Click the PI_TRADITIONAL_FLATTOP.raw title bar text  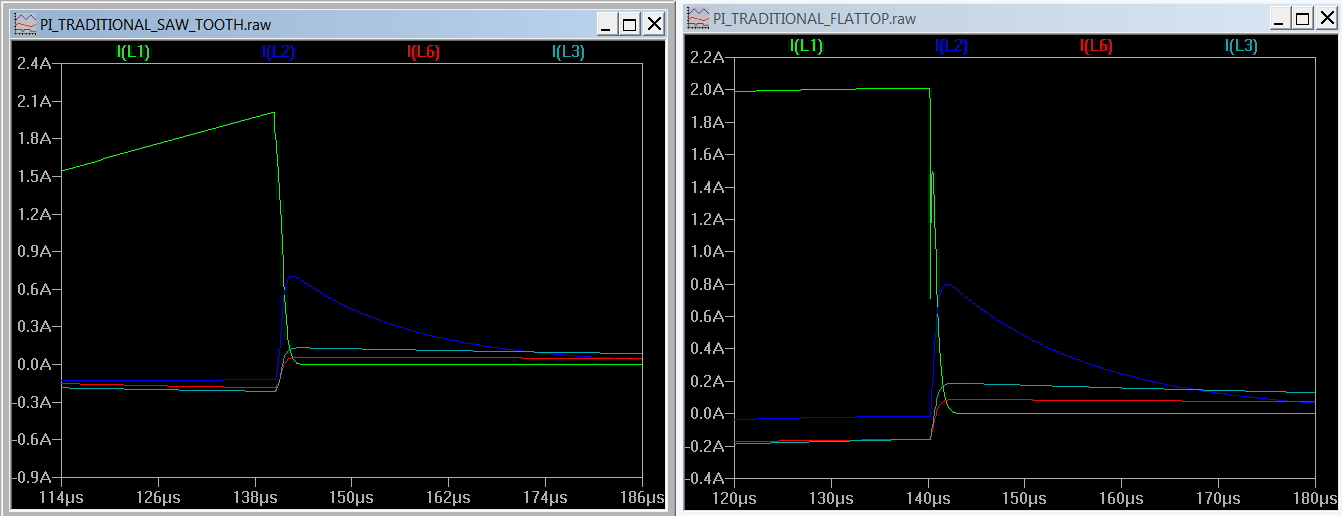[814, 19]
